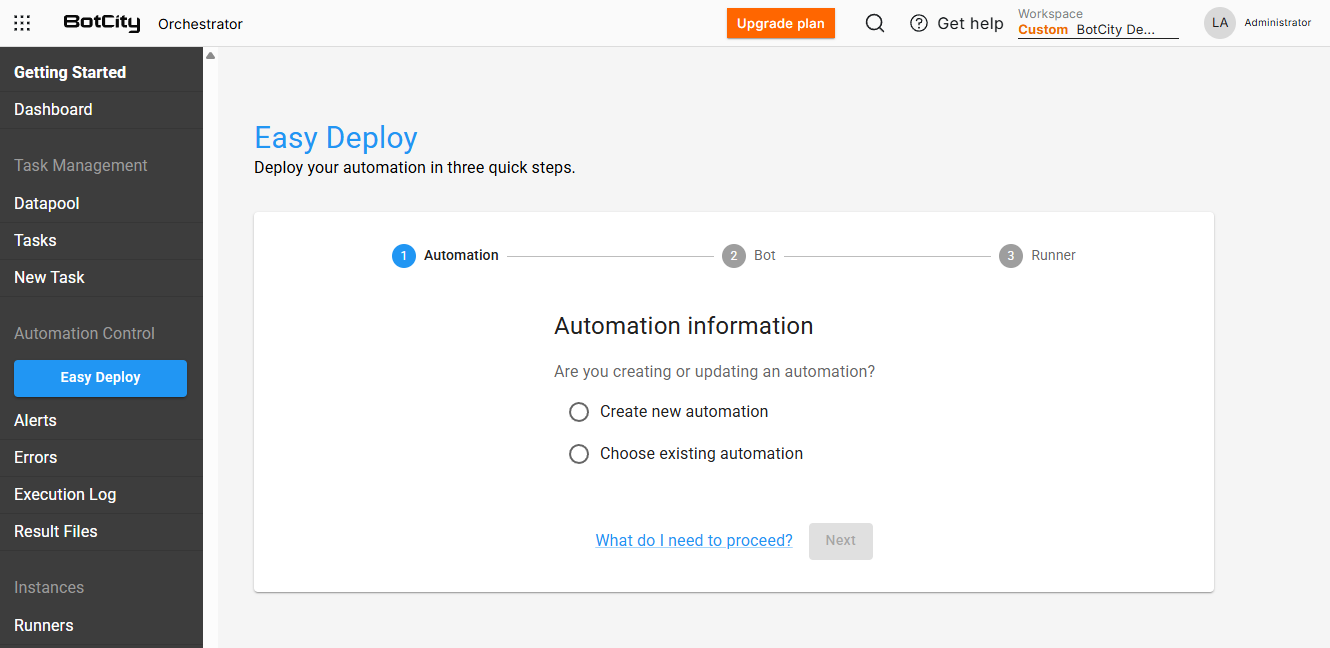Open Runners in sidebar
This screenshot has width=1330, height=648.
click(101, 626)
